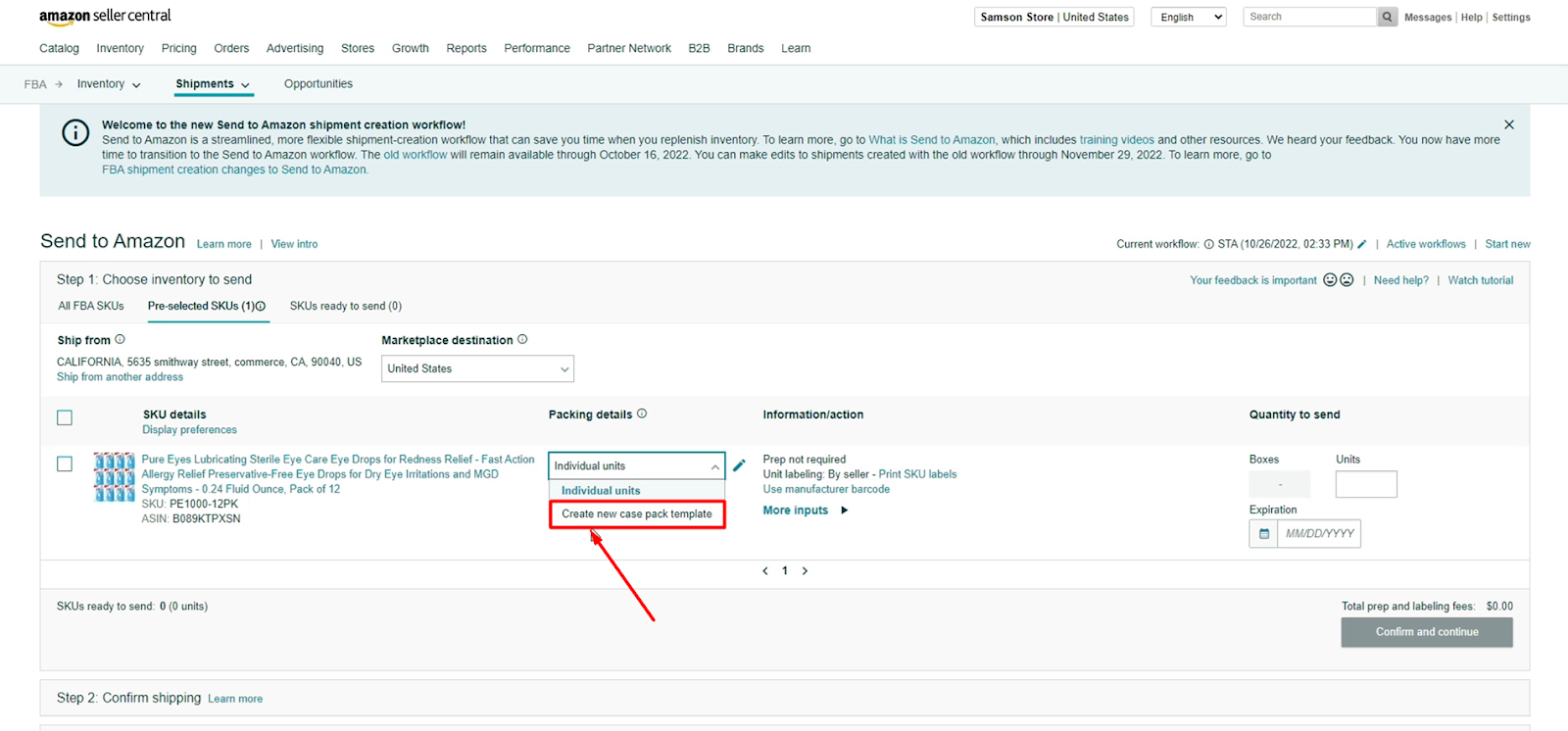Open the Reports menu
1568x731 pixels.
point(466,48)
